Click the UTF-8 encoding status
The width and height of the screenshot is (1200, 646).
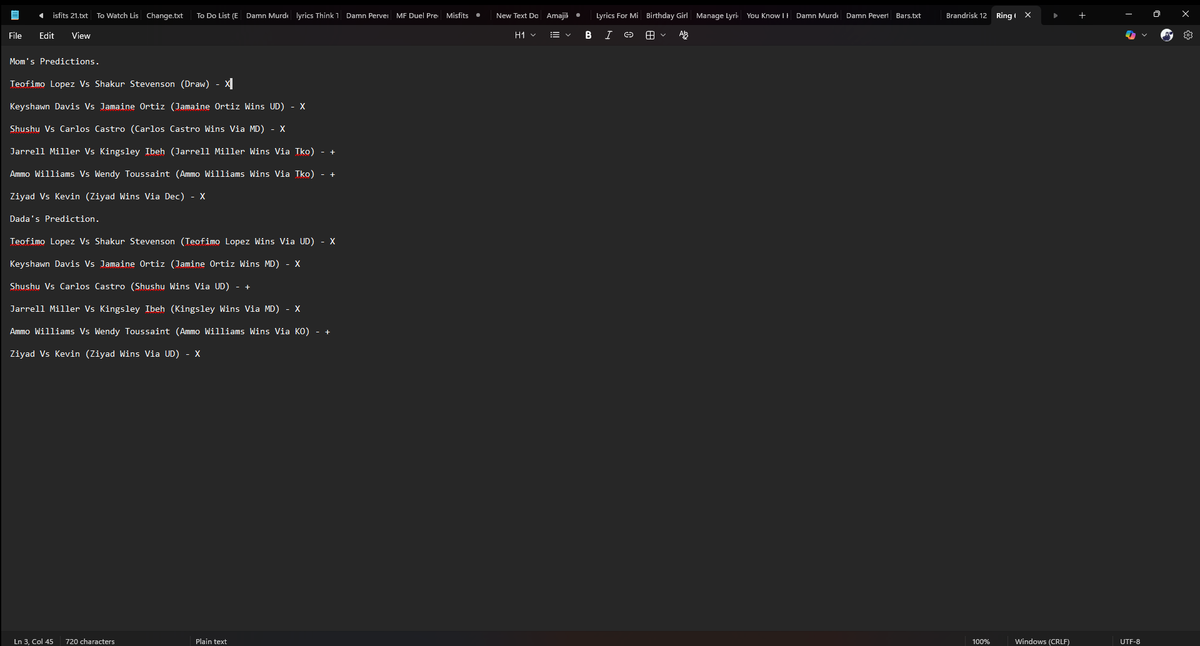pos(1130,641)
